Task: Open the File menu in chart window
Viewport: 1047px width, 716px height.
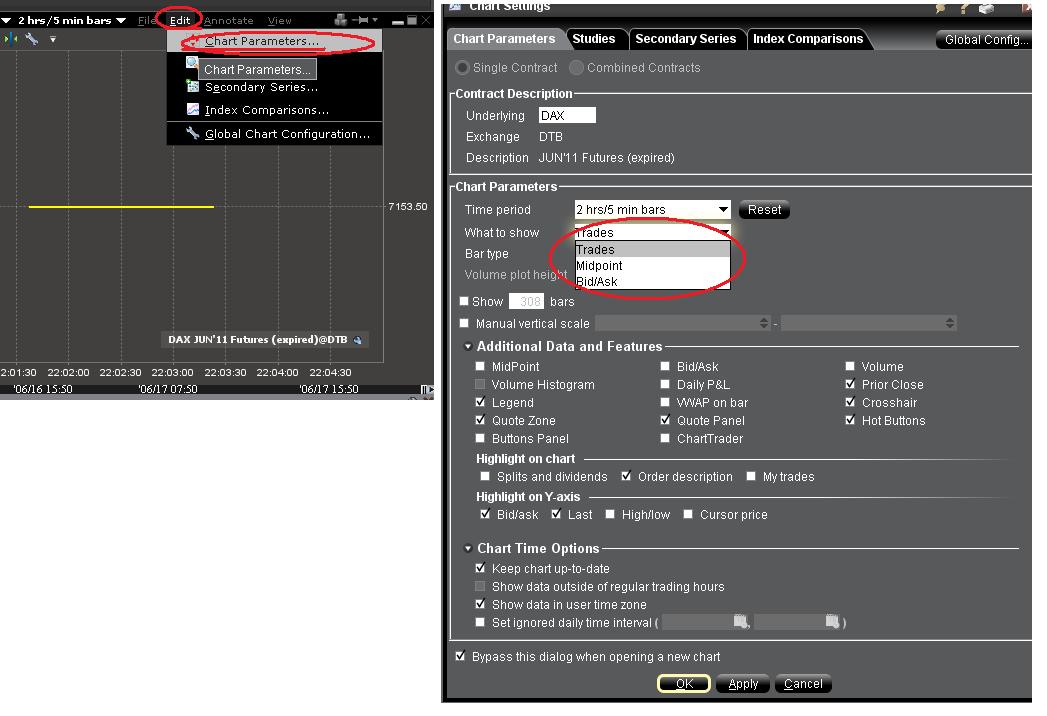Action: 146,21
